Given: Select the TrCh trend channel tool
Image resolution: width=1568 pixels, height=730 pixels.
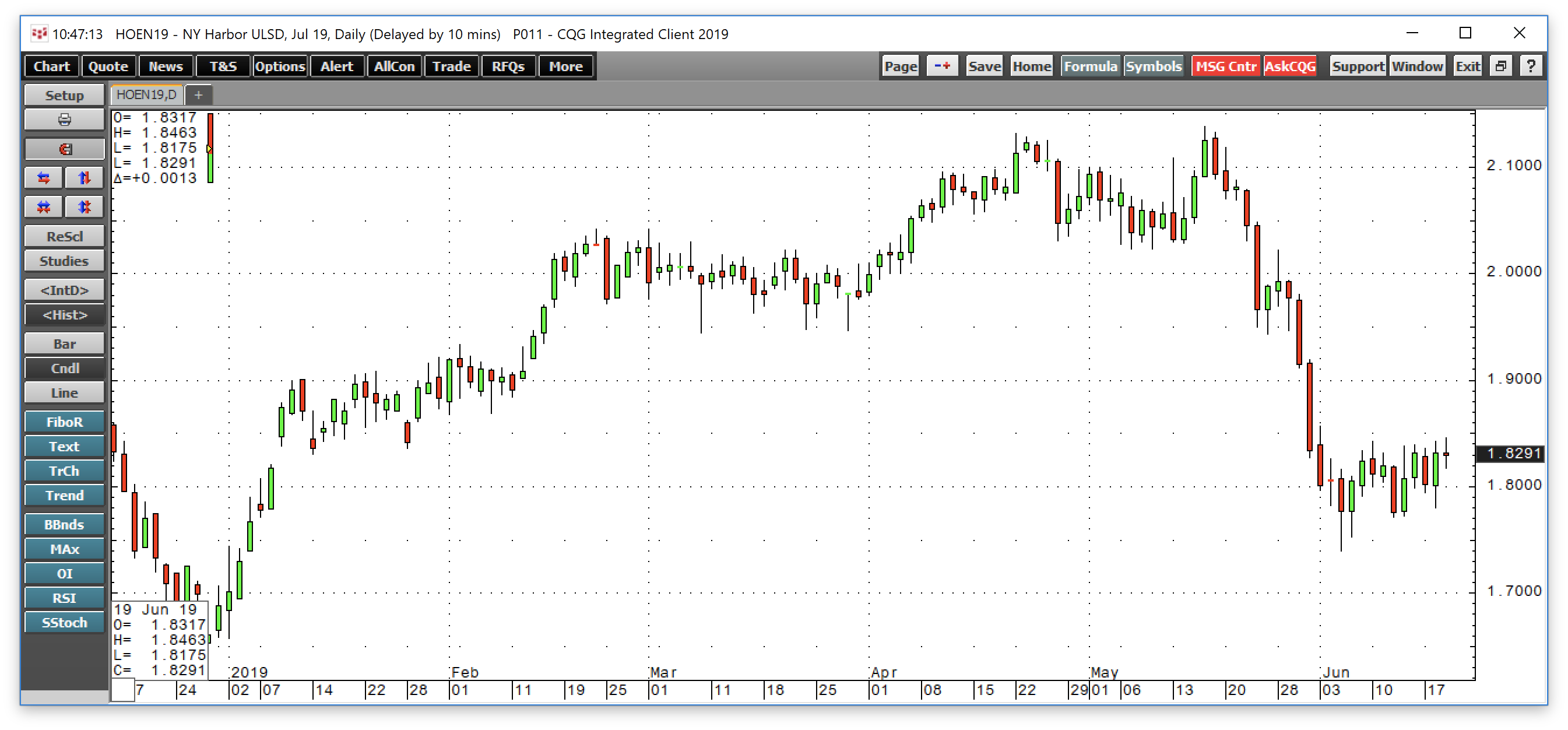Looking at the screenshot, I should pos(64,471).
